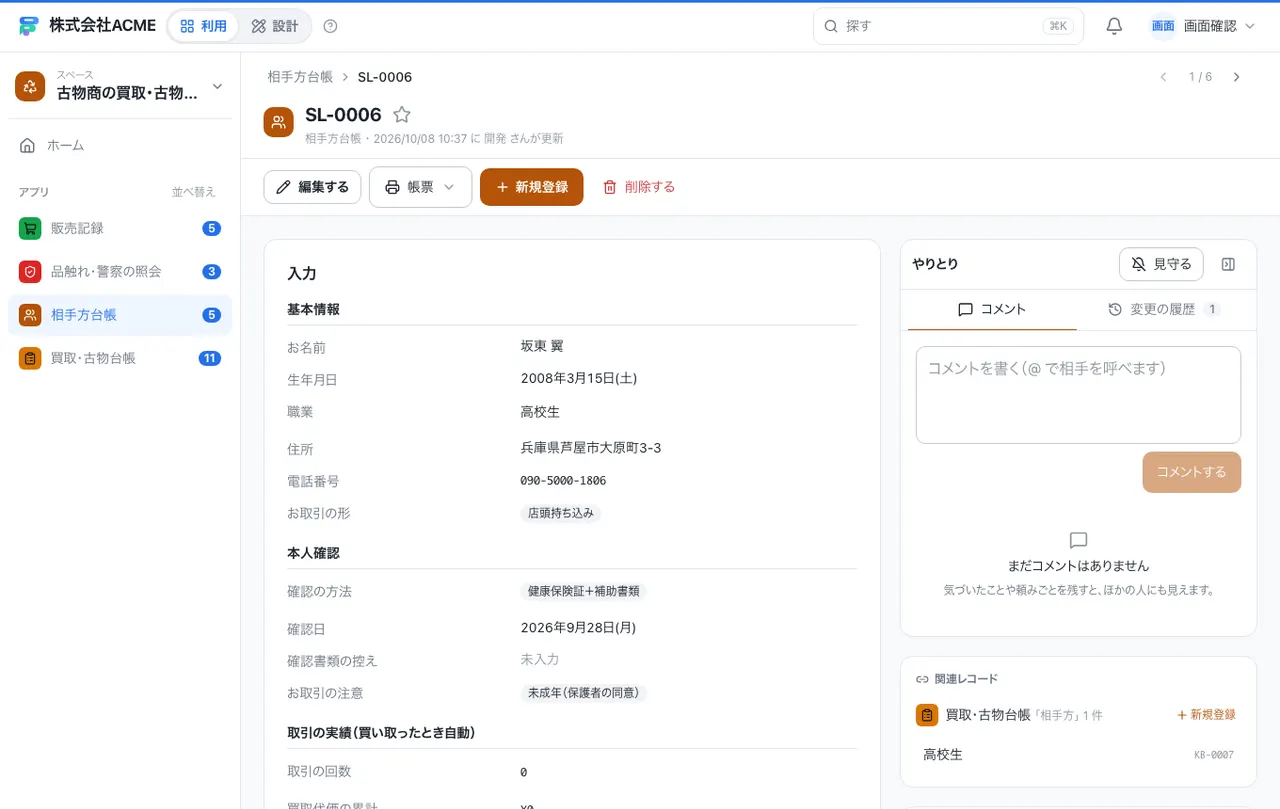This screenshot has width=1280, height=809.
Task: Click 並べ替え in sidebar
Action: (194, 192)
